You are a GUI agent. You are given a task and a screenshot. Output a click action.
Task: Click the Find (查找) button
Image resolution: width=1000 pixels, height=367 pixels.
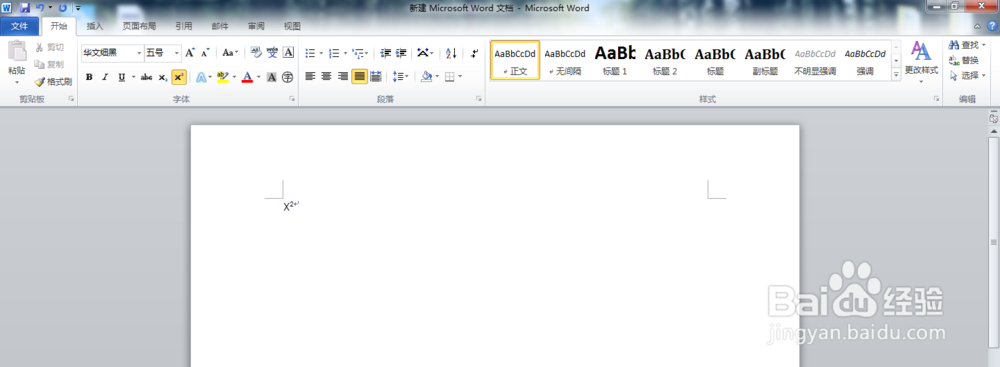point(966,45)
